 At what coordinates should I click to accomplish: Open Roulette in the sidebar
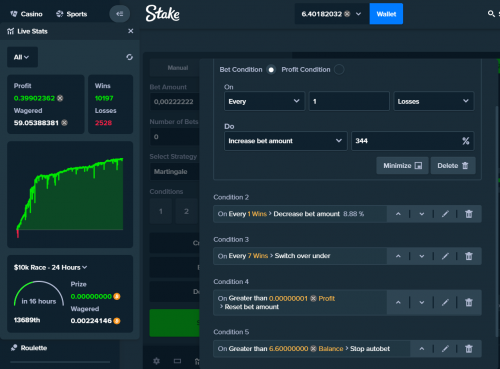coord(29,348)
